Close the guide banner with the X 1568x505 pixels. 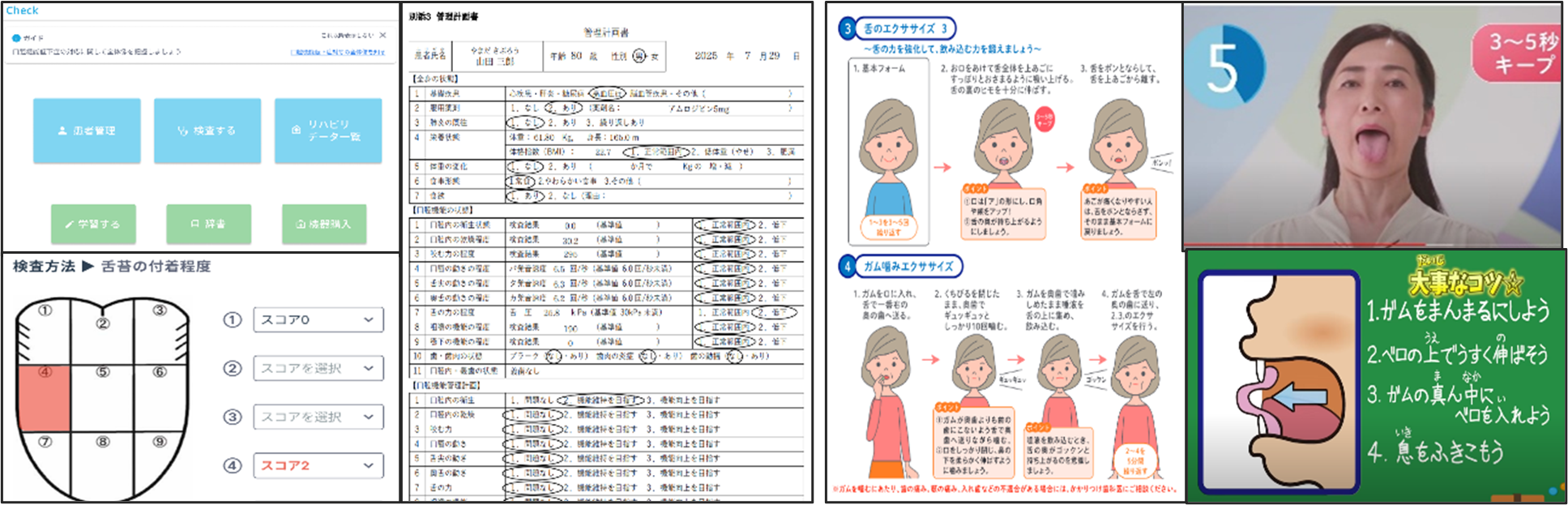(382, 35)
